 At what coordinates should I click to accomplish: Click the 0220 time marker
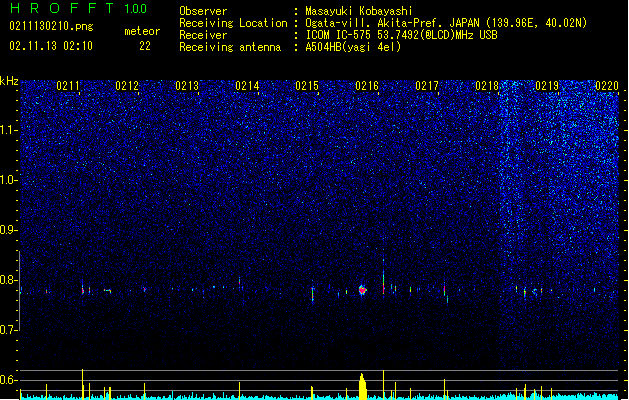click(607, 86)
